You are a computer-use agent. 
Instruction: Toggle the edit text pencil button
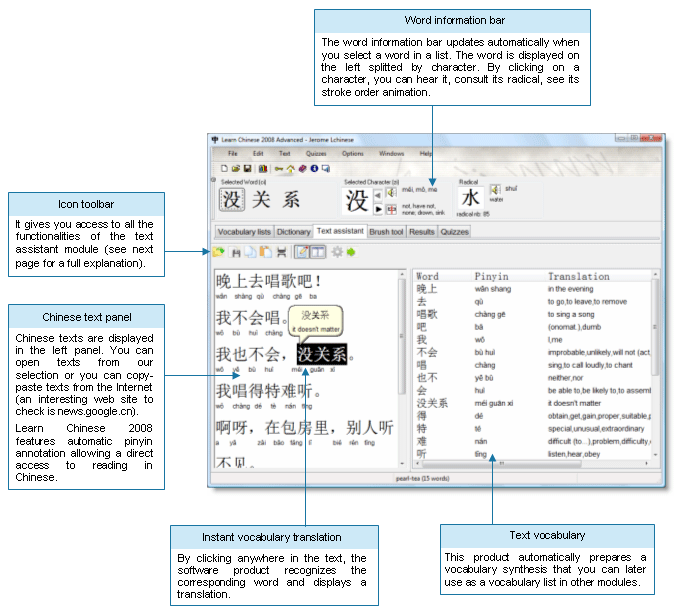click(x=302, y=252)
